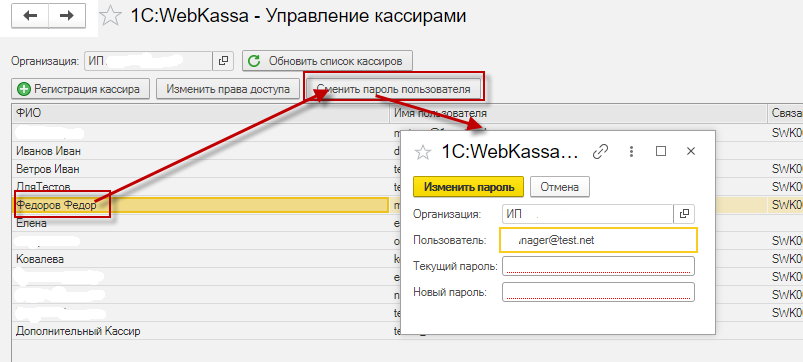Select row Елена
The image size is (803, 362).
point(200,223)
